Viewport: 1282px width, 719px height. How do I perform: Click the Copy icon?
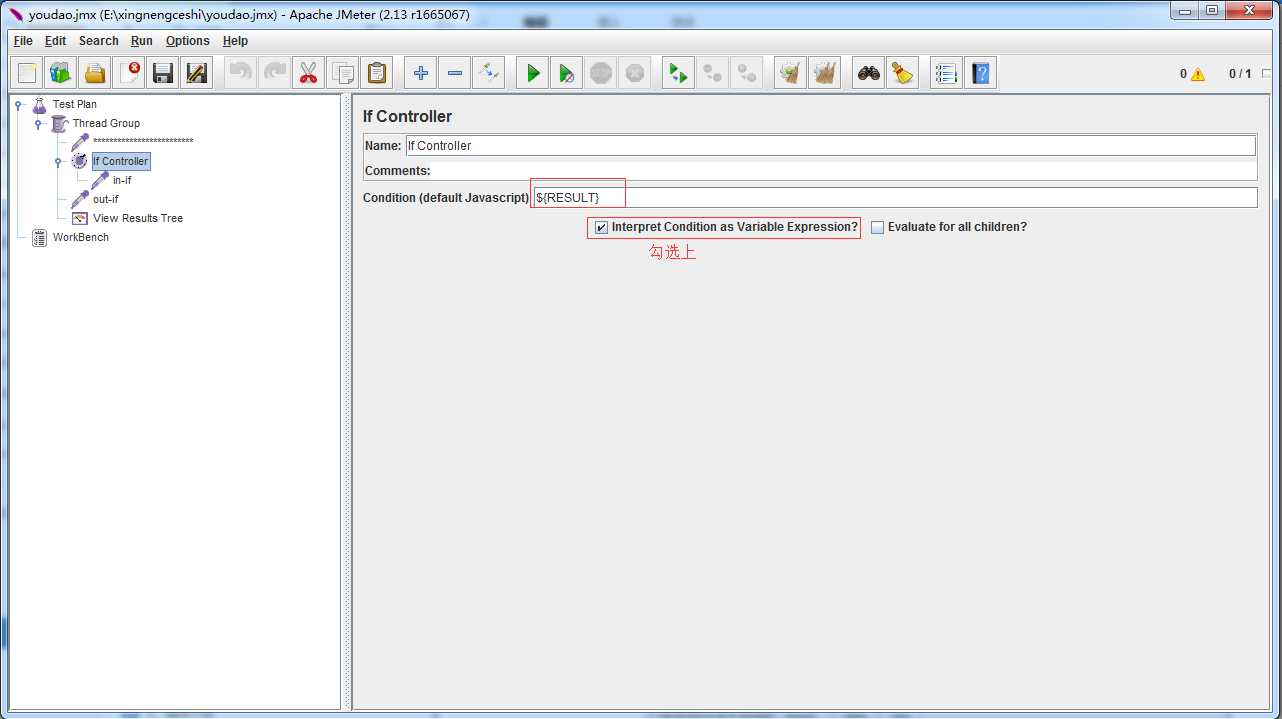(343, 73)
